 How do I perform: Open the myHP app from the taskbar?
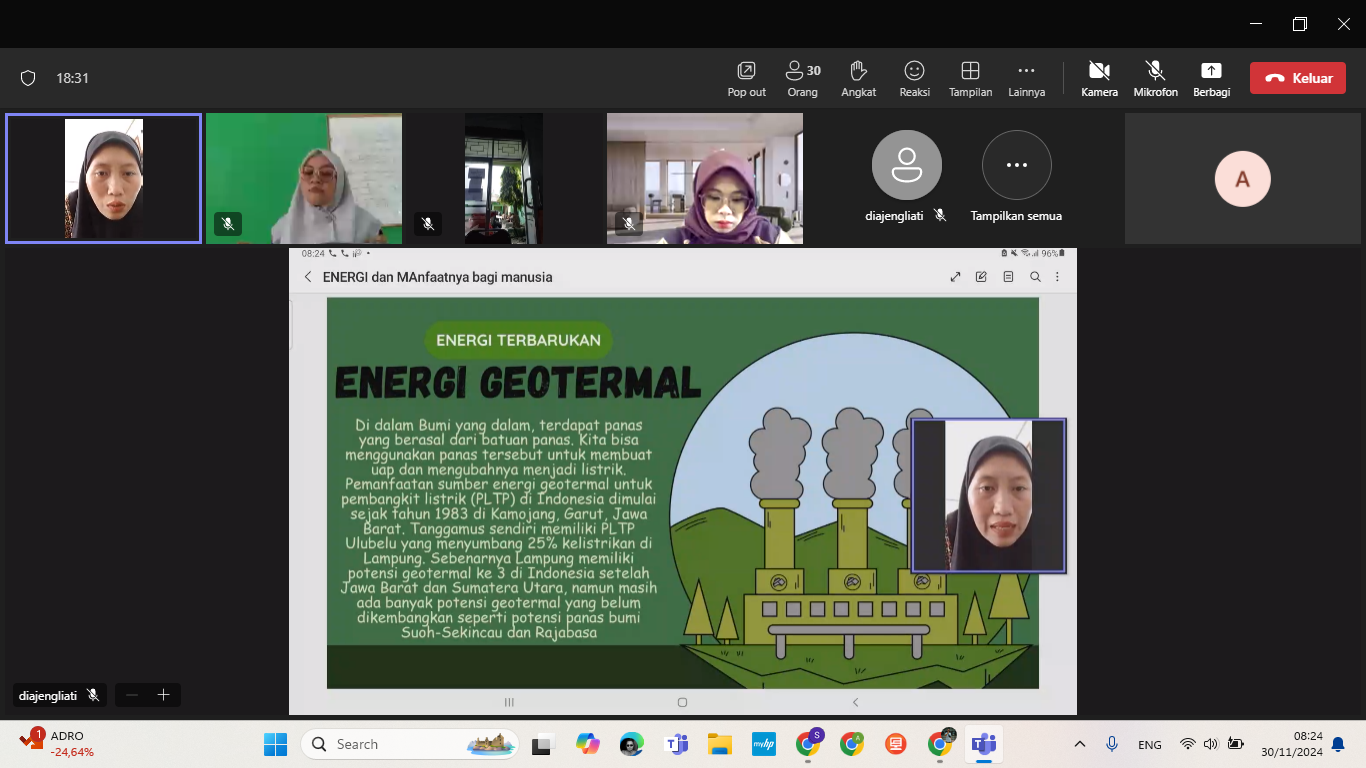[764, 744]
